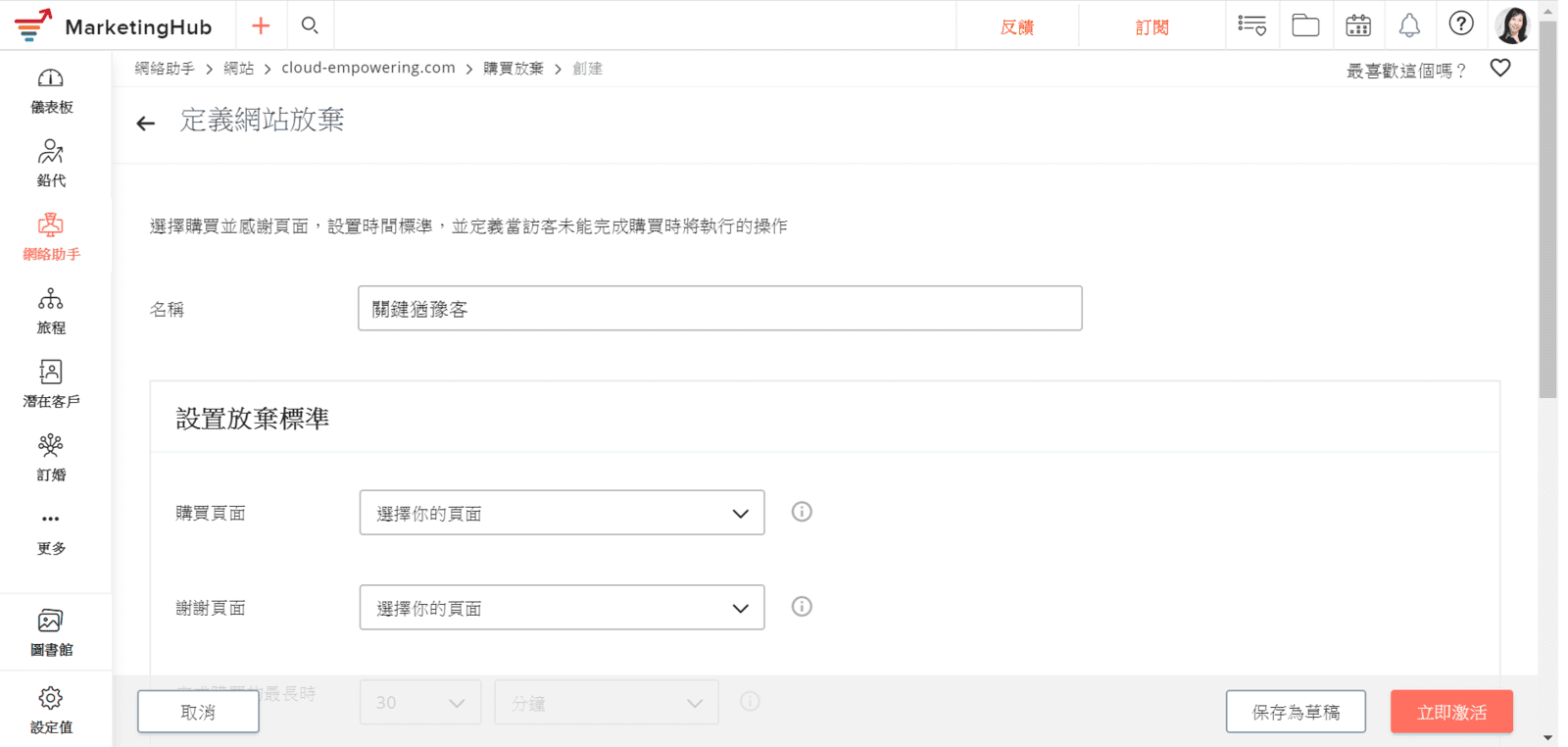Click the heart favorite icon
This screenshot has height=747, width=1568.
click(x=1500, y=68)
